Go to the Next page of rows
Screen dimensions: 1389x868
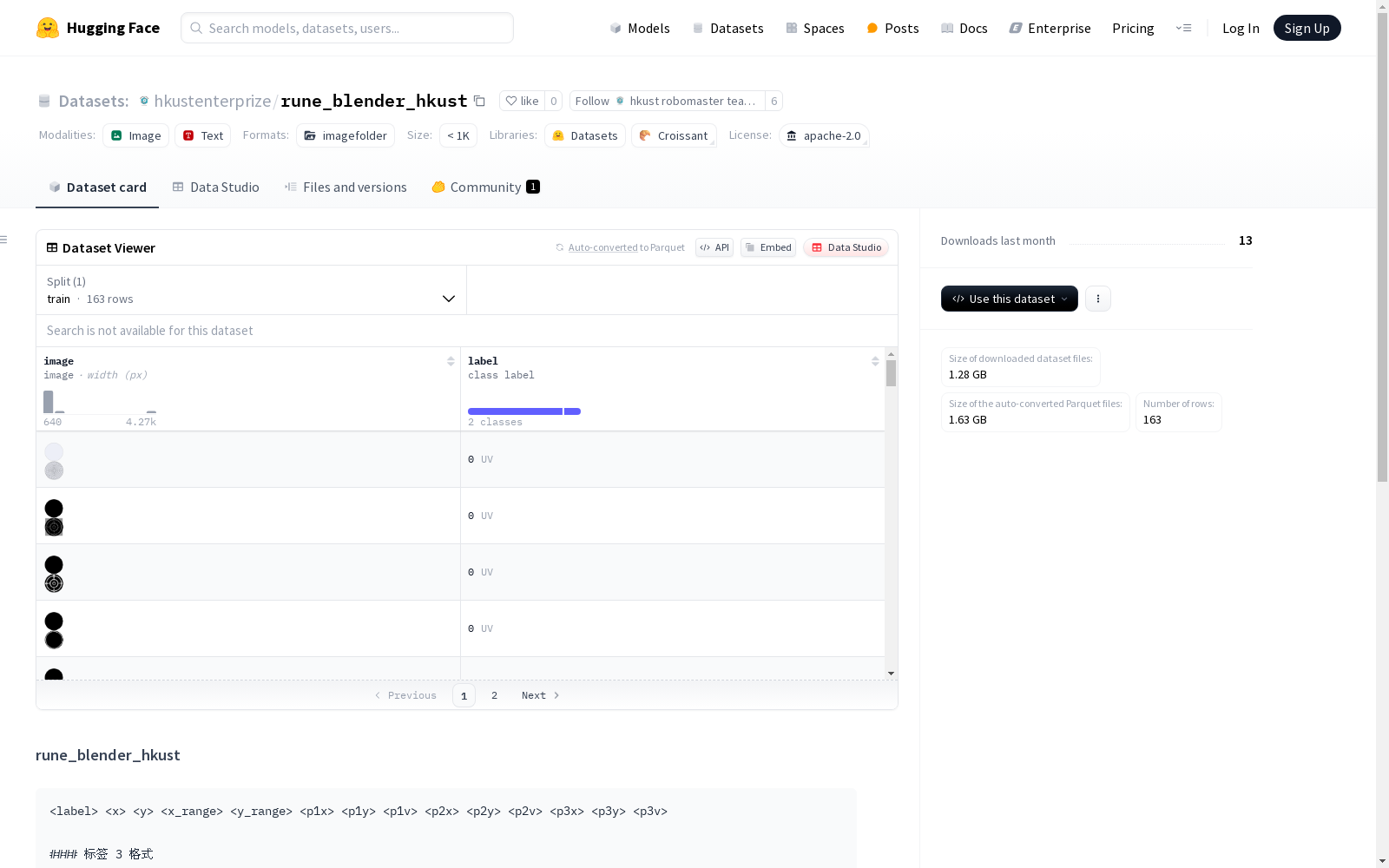[x=540, y=695]
